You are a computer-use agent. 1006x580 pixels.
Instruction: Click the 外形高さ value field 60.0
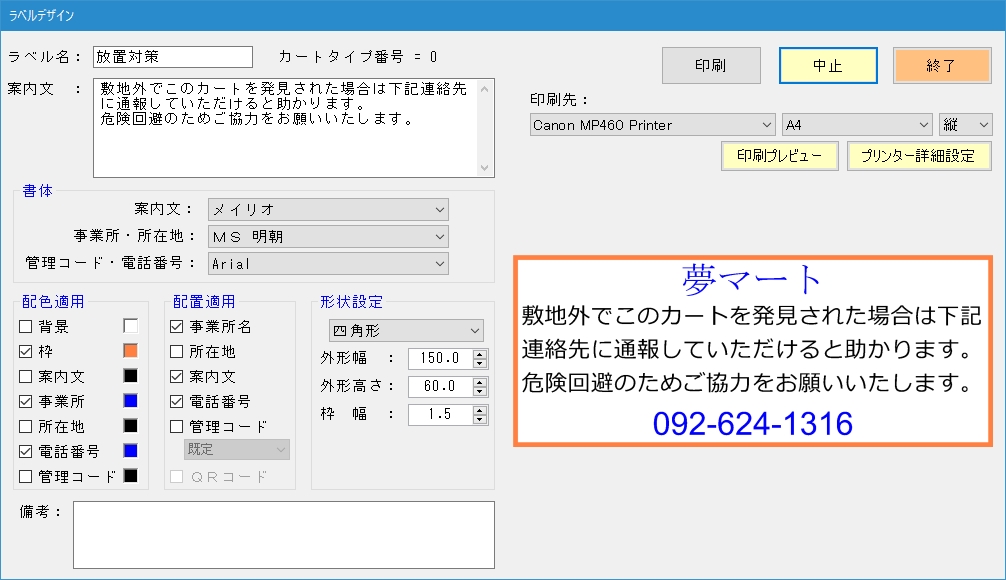441,386
